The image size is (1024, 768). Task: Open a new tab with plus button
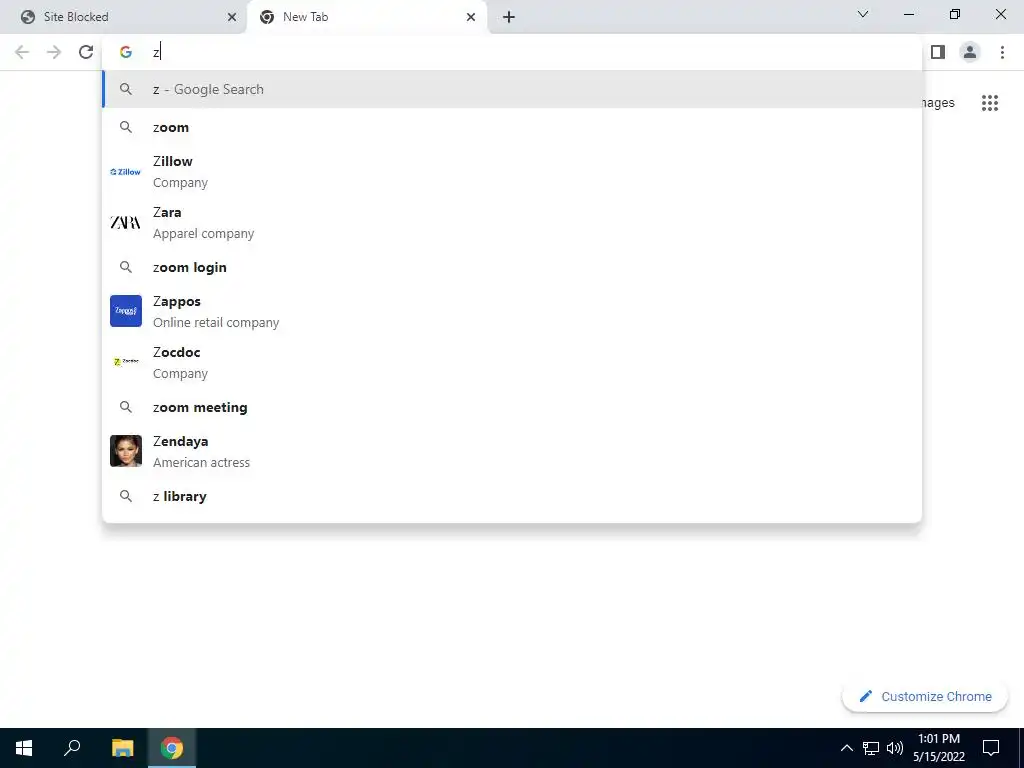509,17
